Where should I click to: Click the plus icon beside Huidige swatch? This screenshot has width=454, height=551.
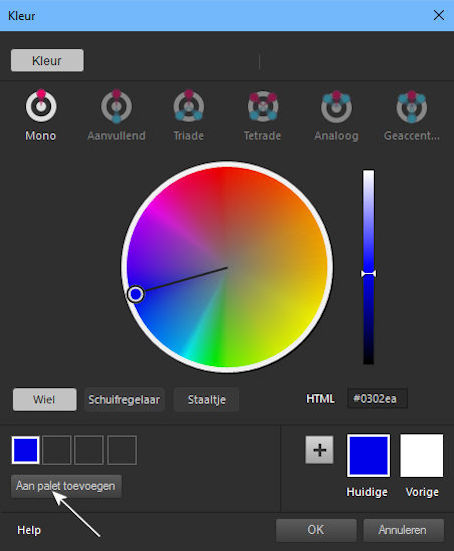(x=319, y=450)
